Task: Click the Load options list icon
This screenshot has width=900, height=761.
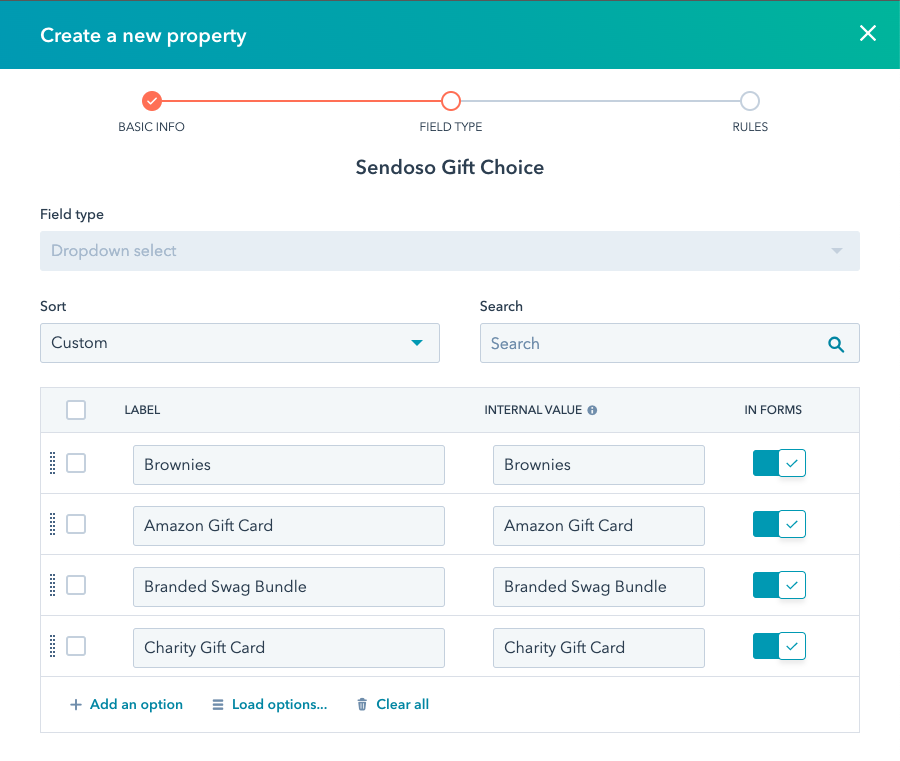Action: coord(218,705)
